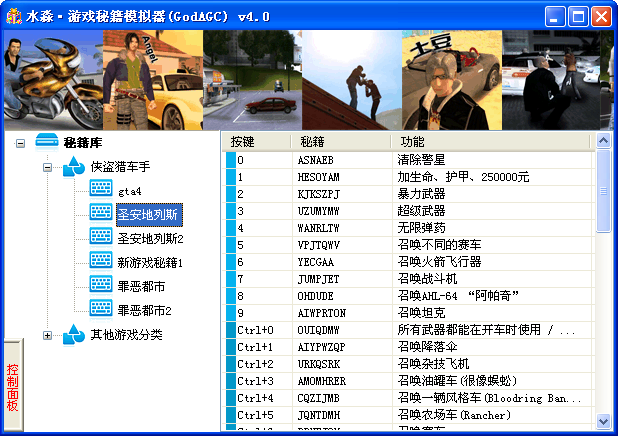Viewport: 618px width, 436px height.
Task: Select the 召唤火箭飞行器 row
Action: click(x=408, y=262)
